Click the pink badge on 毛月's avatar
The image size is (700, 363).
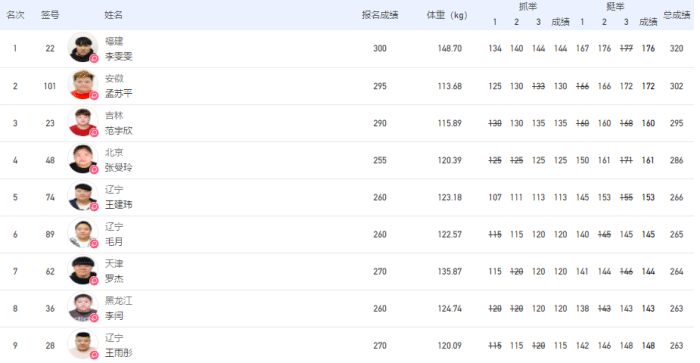click(94, 244)
